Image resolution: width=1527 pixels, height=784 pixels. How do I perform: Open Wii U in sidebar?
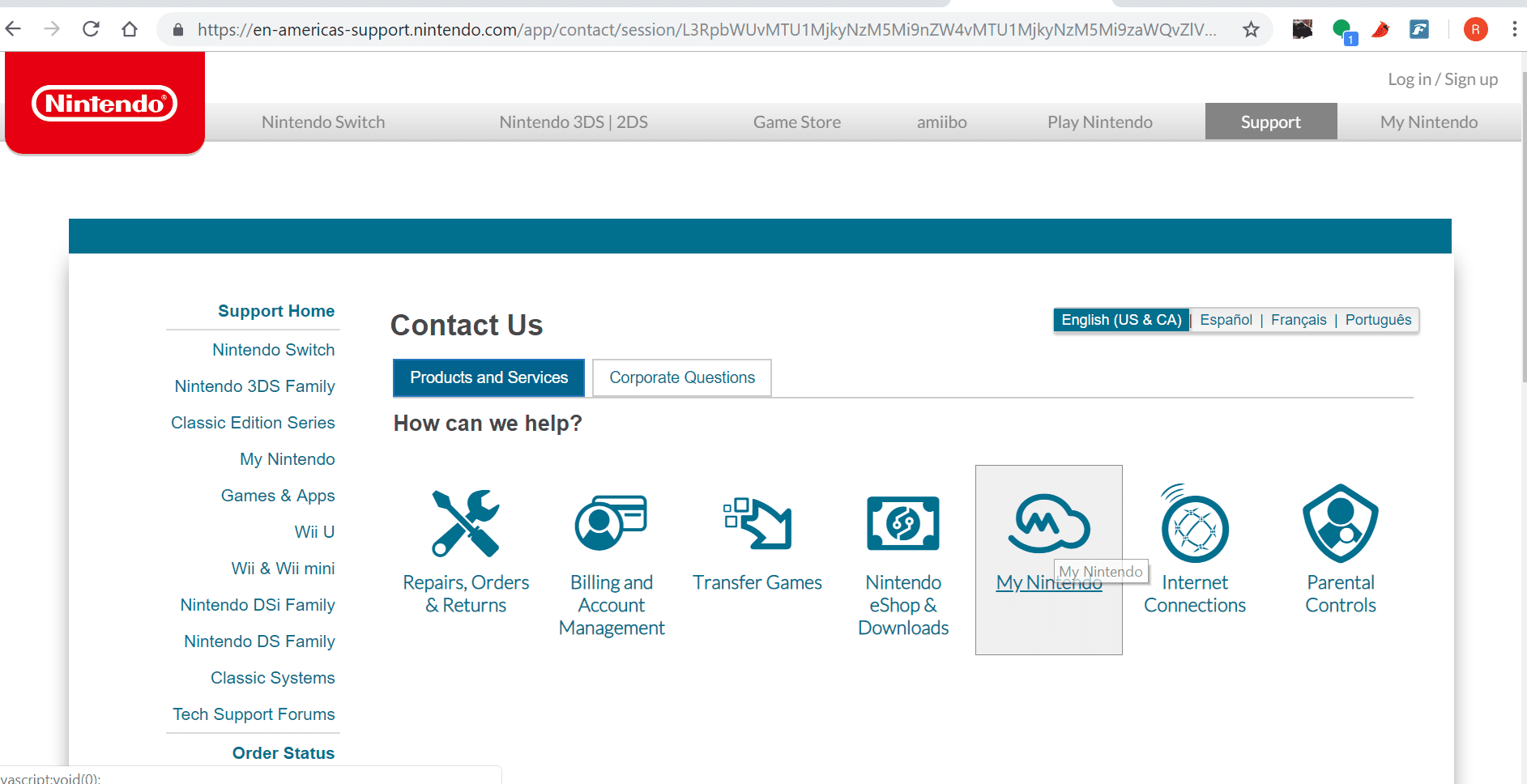click(314, 532)
